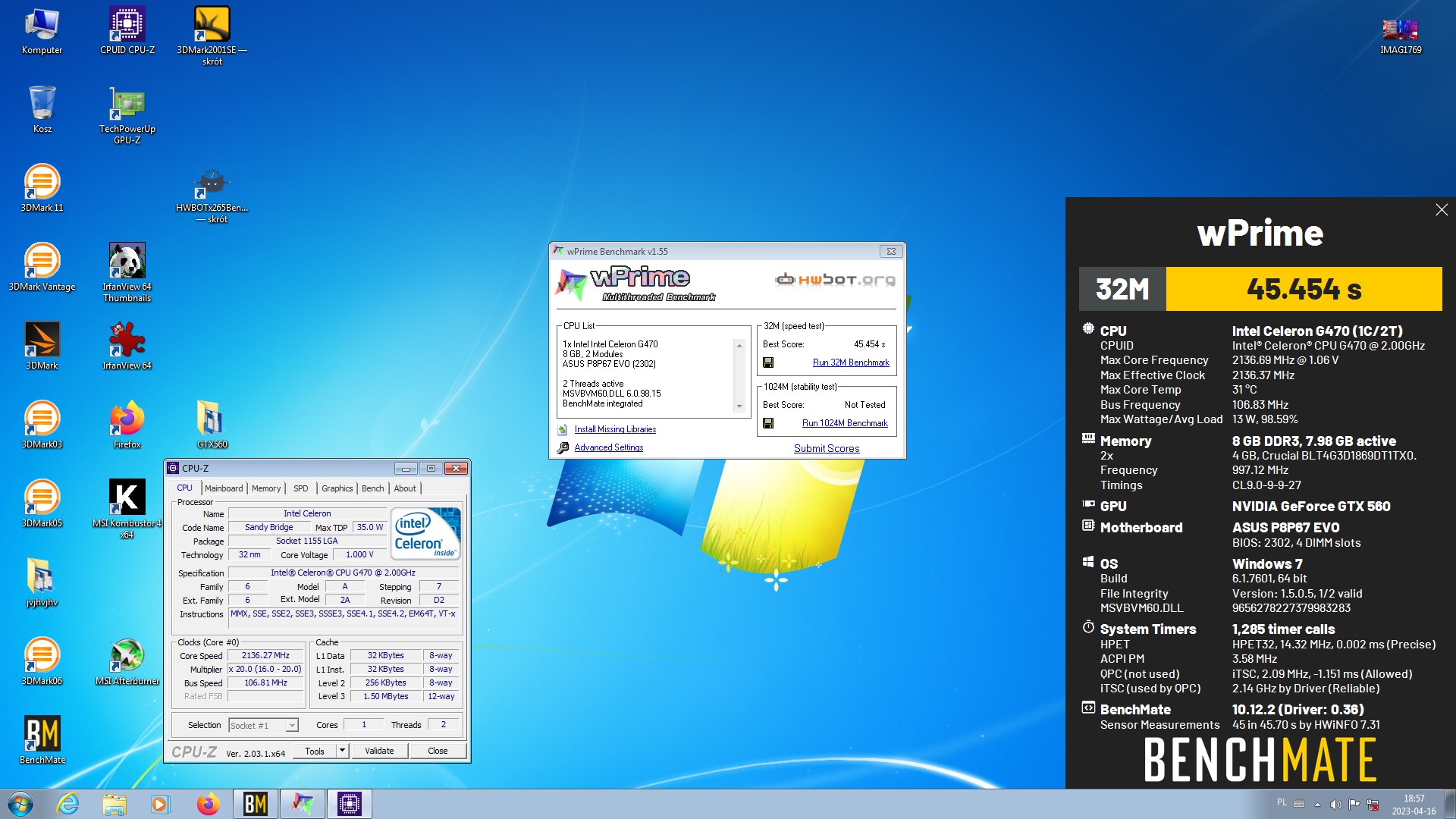Open the Windows Start menu
The image size is (1456, 819).
[x=20, y=804]
